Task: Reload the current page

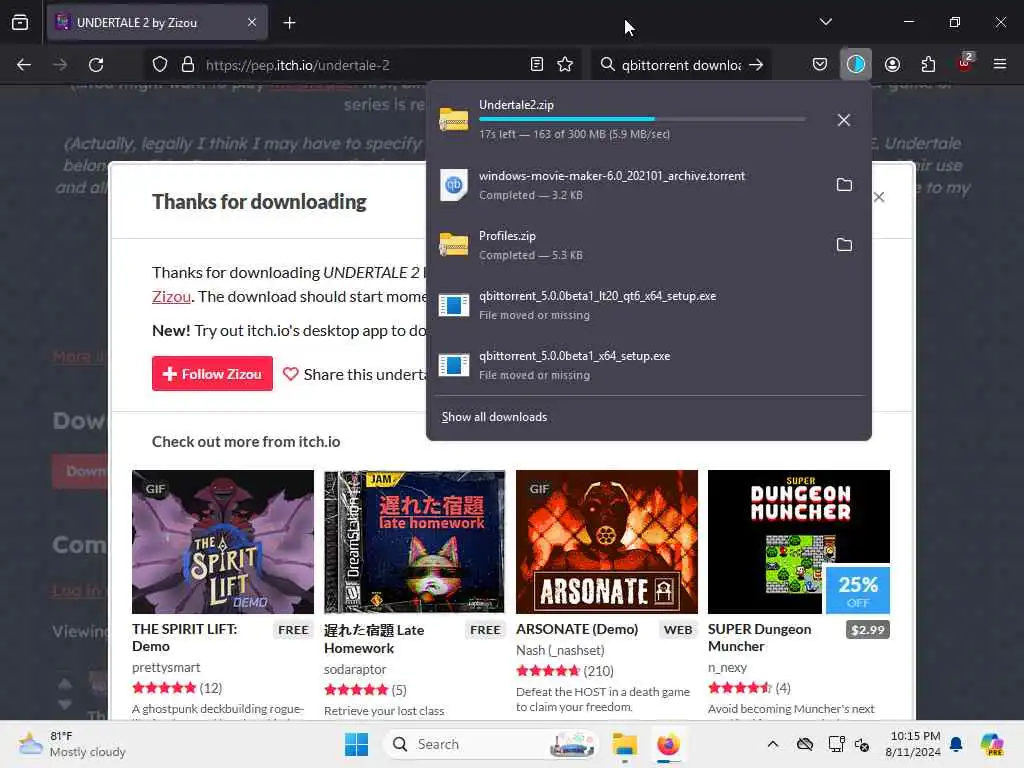Action: click(96, 65)
